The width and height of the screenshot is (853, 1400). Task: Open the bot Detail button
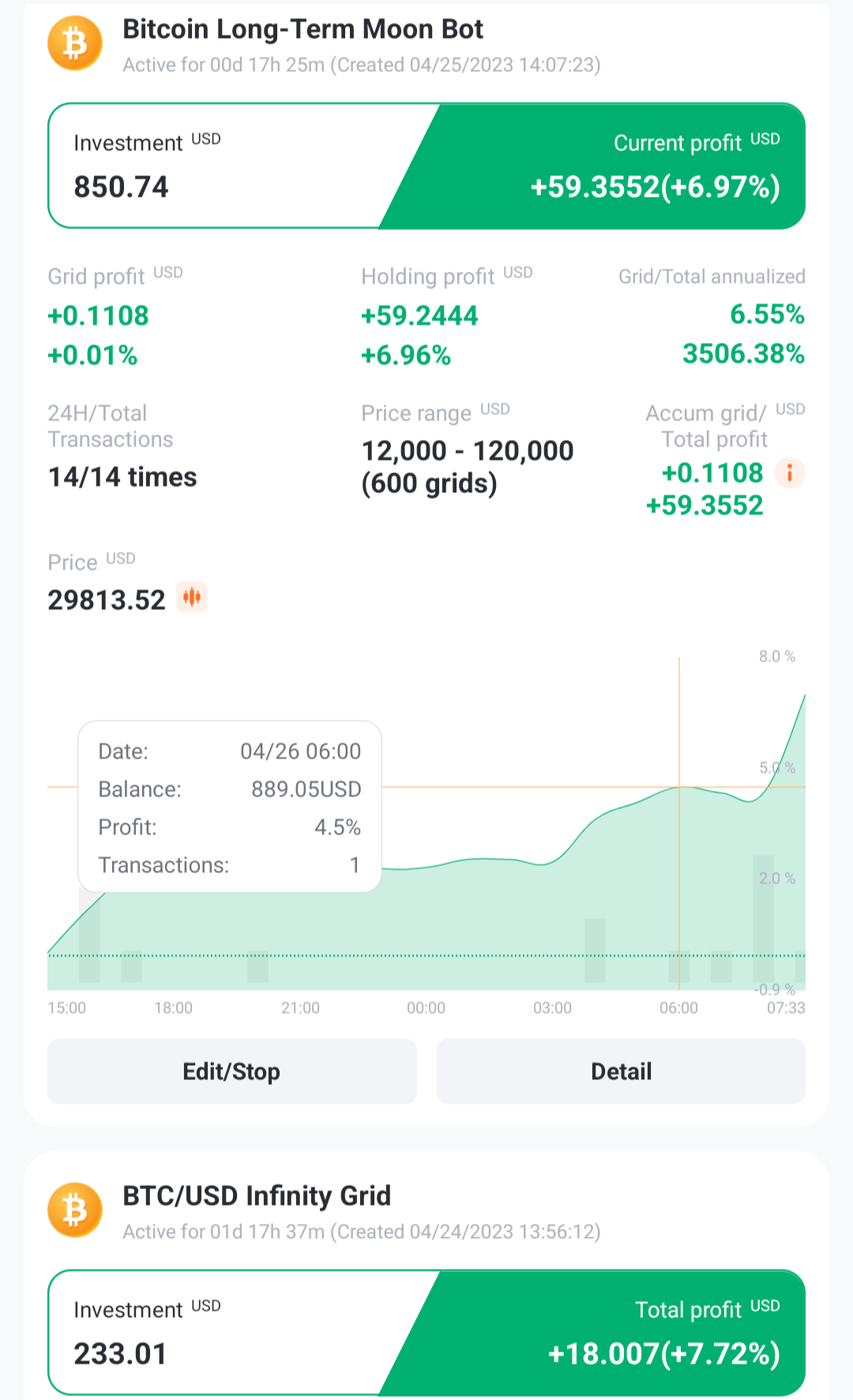(x=621, y=1071)
